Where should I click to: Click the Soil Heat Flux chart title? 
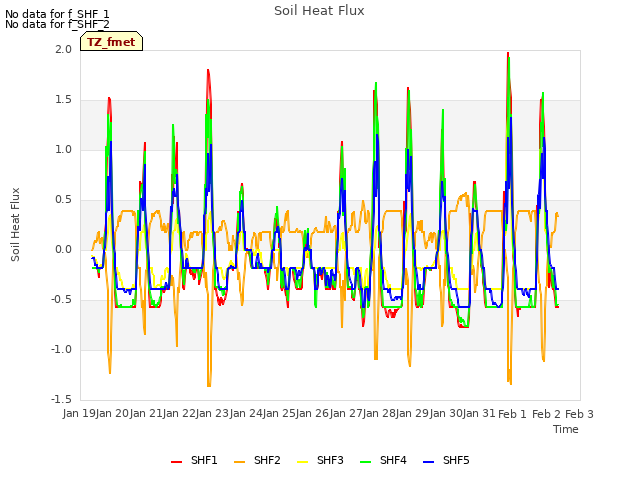point(319,11)
